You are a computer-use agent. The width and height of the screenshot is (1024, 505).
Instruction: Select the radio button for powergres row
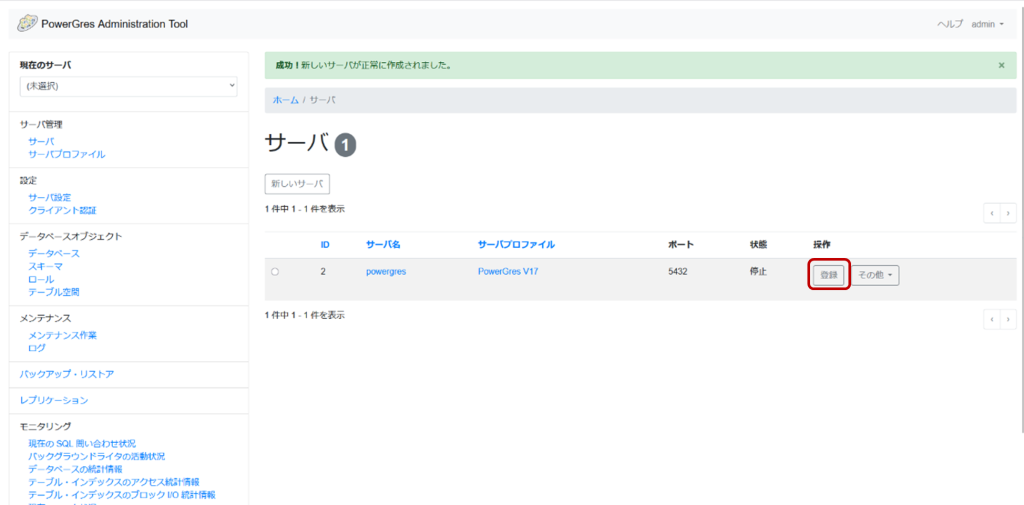point(275,272)
